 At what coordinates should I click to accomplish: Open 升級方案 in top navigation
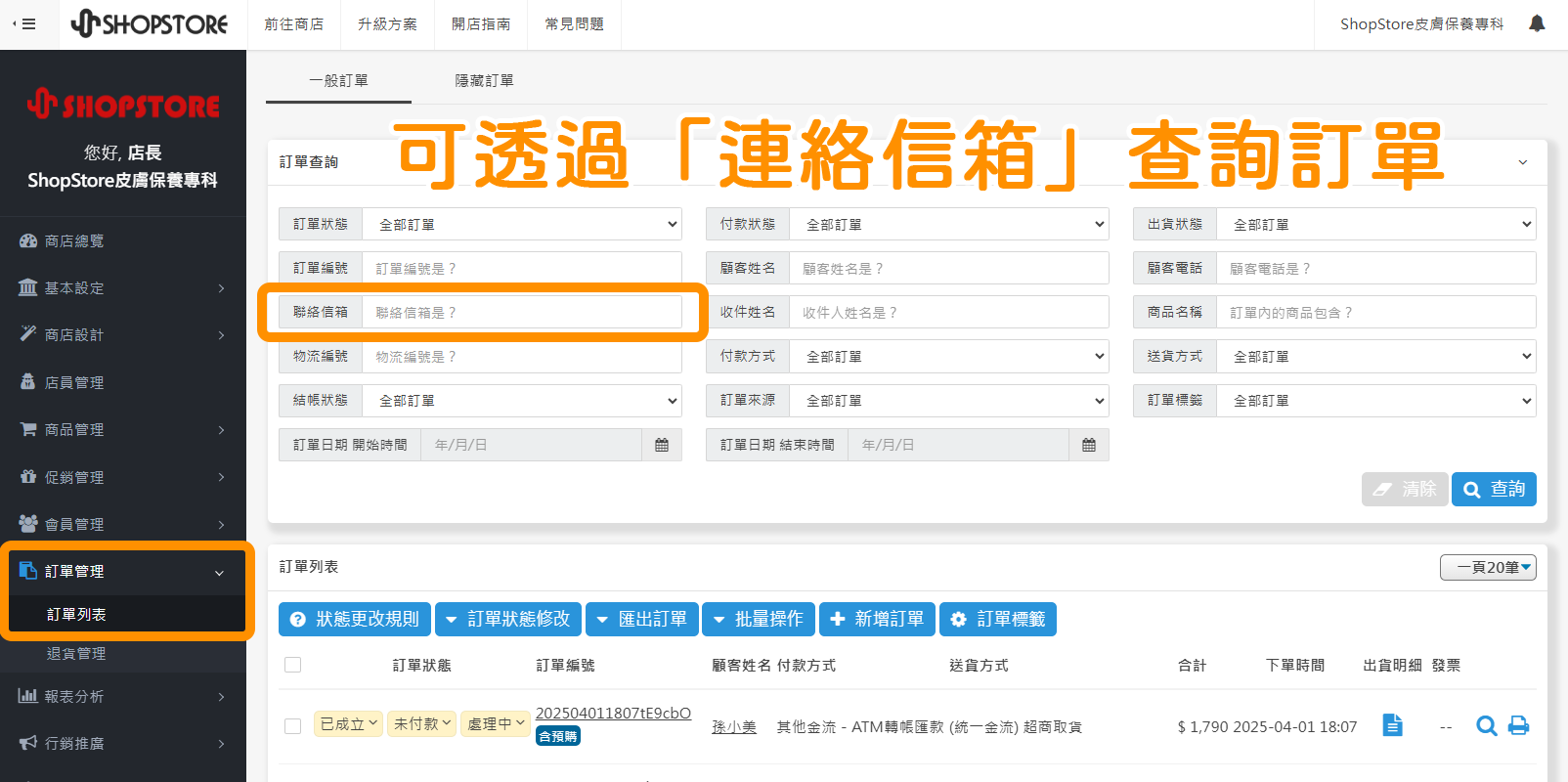387,24
